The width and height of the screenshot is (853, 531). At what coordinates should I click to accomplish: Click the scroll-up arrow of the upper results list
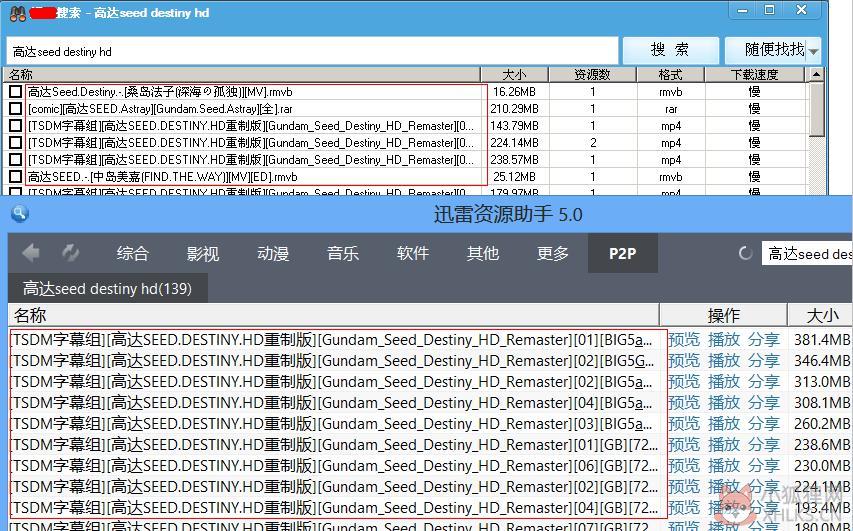point(817,75)
